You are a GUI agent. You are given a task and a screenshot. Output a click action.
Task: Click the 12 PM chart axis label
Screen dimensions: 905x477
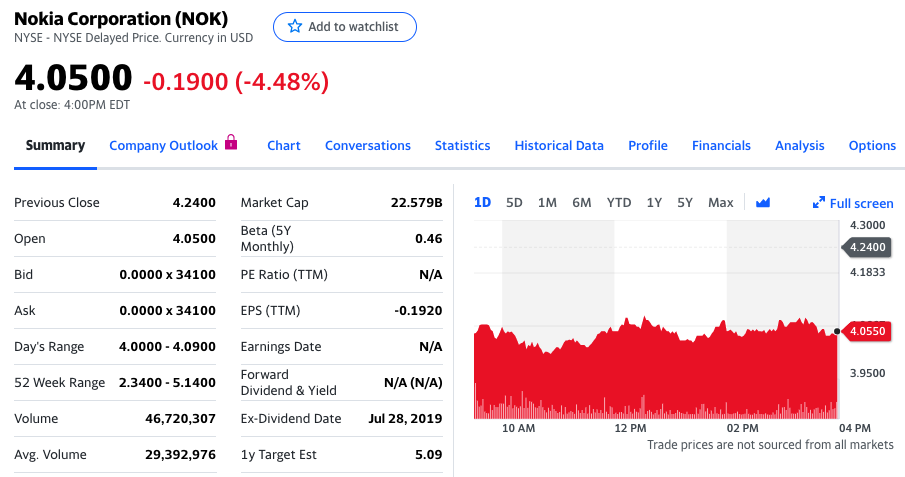[x=630, y=428]
